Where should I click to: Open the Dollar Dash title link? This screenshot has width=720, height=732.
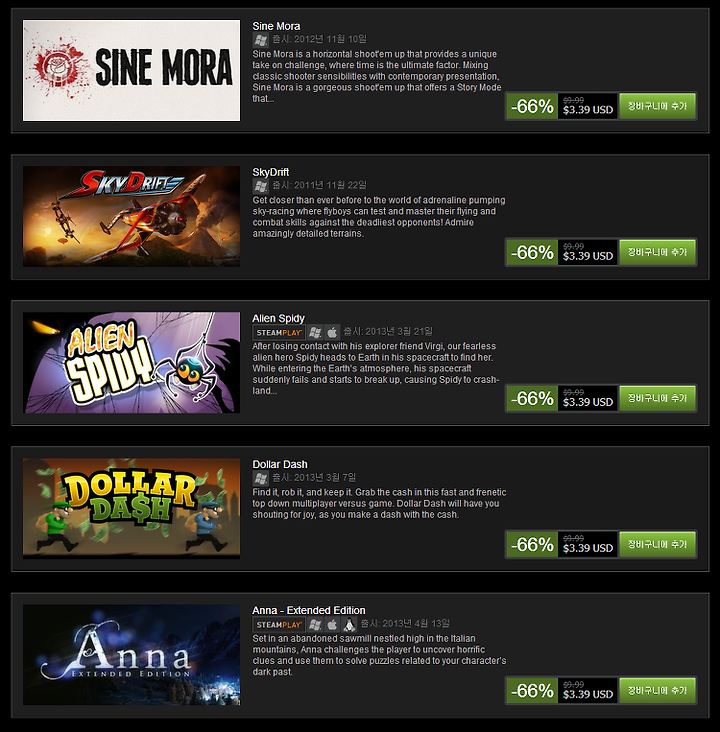[x=280, y=465]
